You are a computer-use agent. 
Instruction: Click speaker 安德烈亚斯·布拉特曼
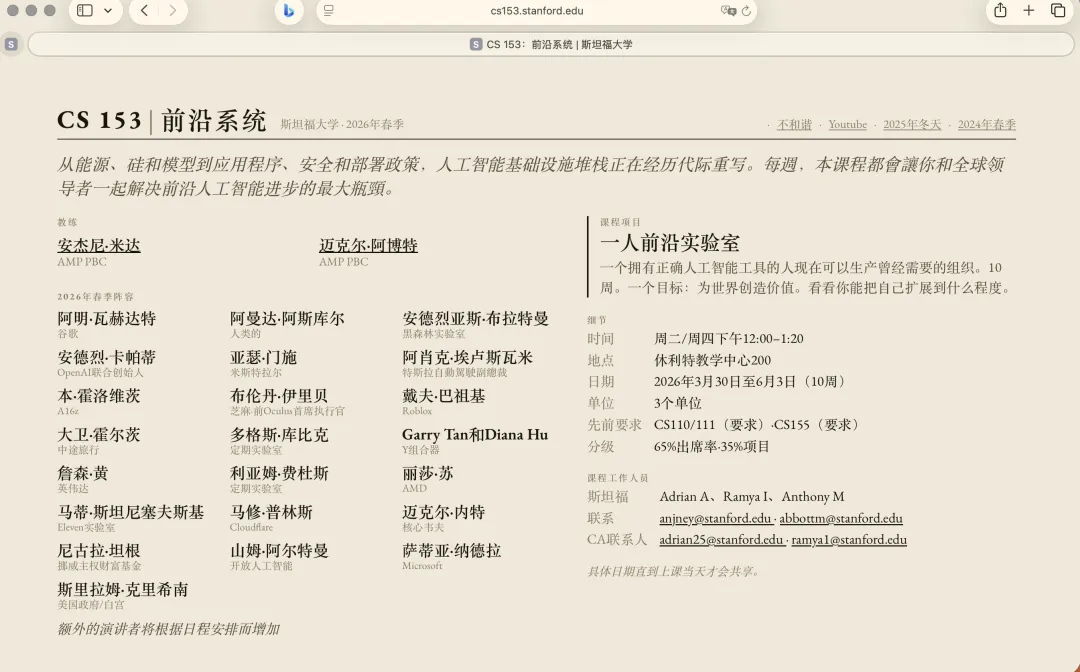pos(475,319)
